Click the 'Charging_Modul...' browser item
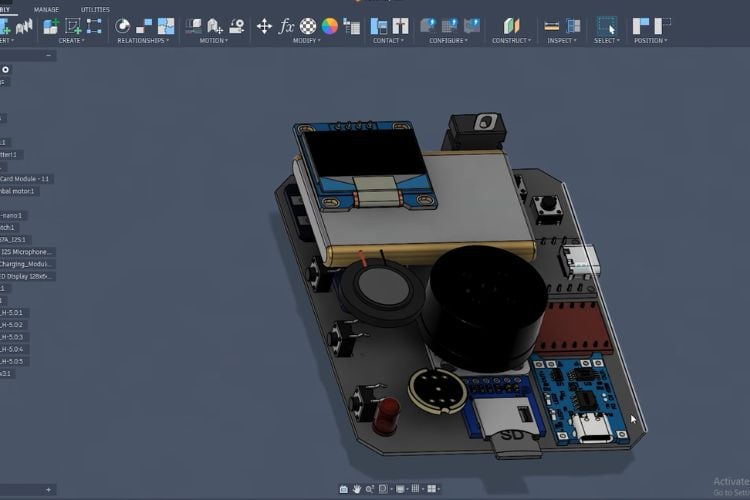 [x=26, y=264]
